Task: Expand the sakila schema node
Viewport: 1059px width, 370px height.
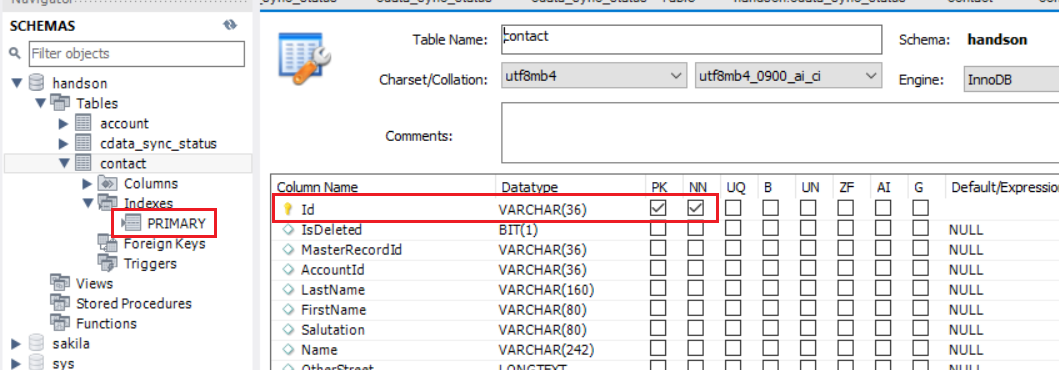Action: pyautogui.click(x=16, y=343)
